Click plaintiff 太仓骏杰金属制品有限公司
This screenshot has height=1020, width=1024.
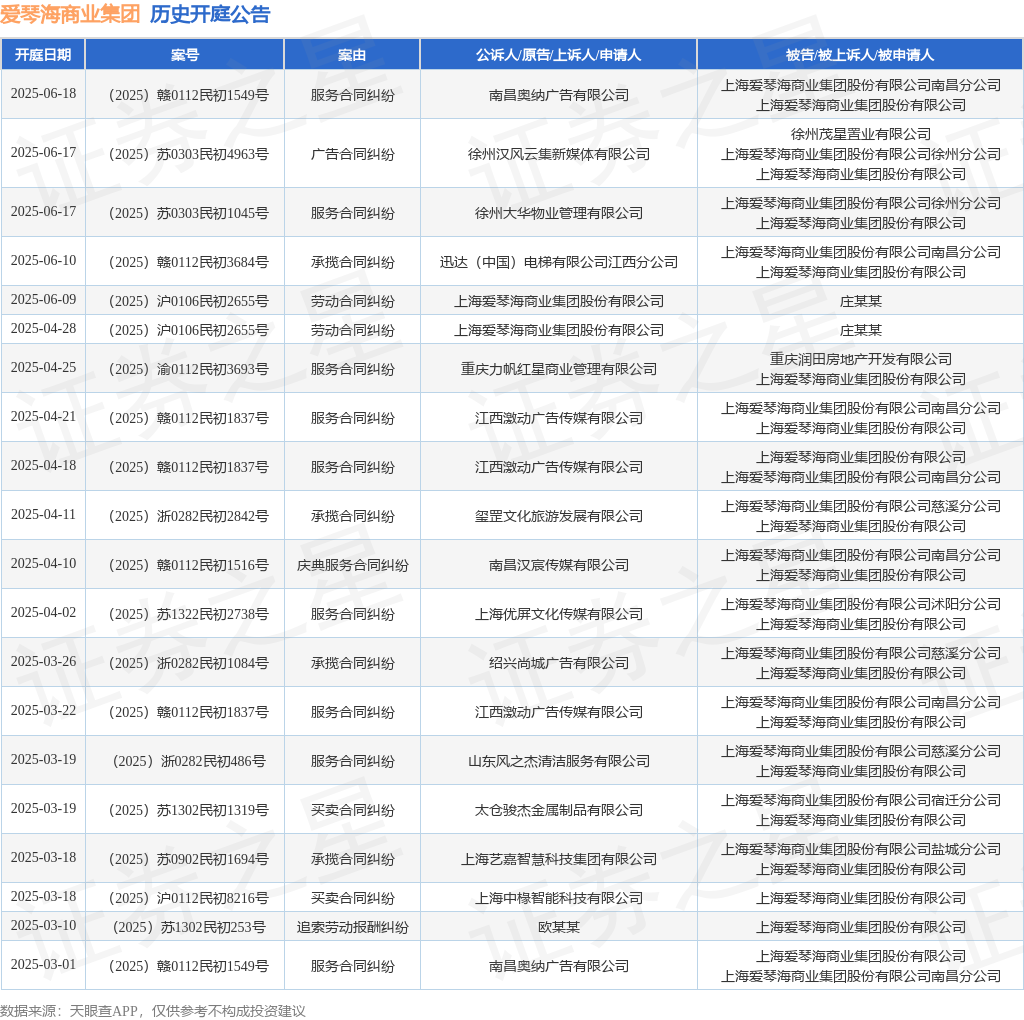click(x=559, y=810)
